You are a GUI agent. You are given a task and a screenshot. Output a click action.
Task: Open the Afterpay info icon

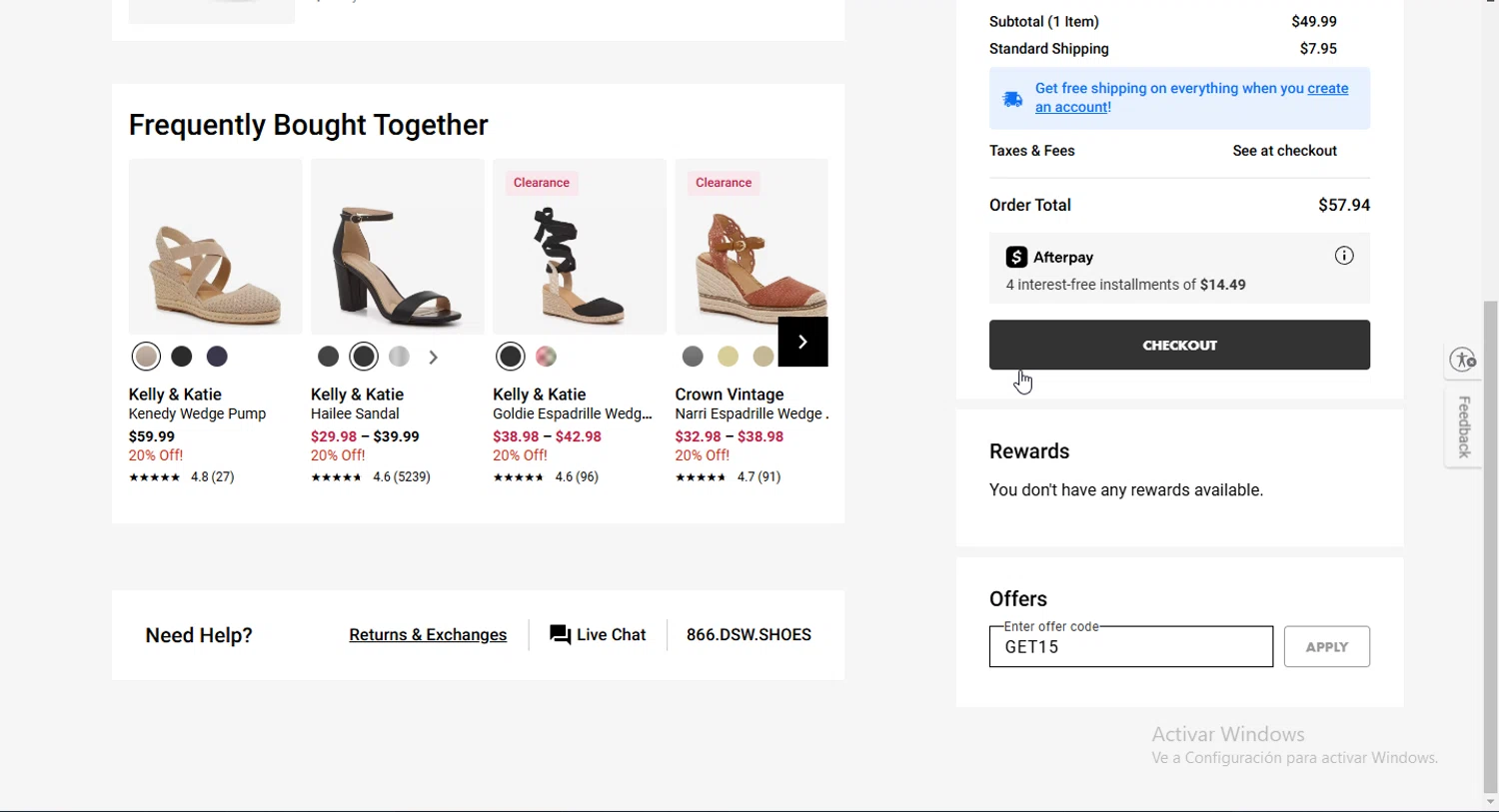pos(1344,256)
